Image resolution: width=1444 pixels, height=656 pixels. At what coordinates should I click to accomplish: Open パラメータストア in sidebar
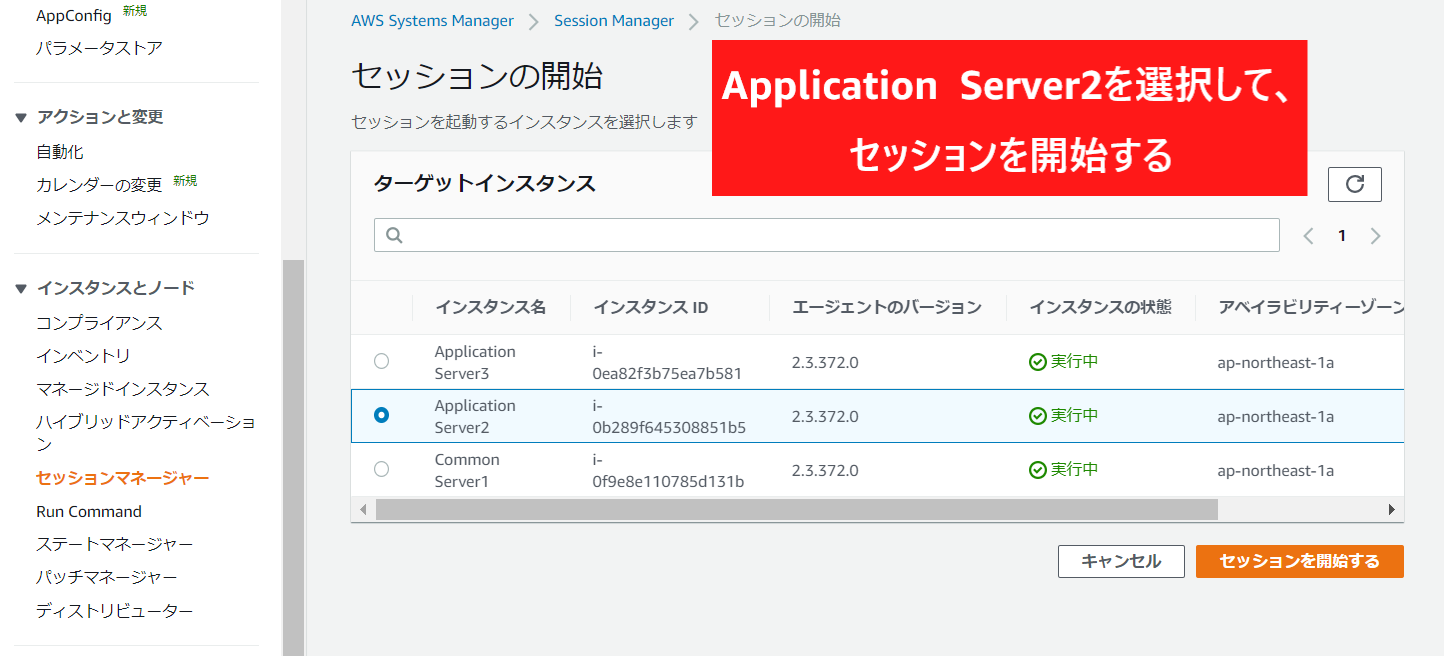[99, 48]
